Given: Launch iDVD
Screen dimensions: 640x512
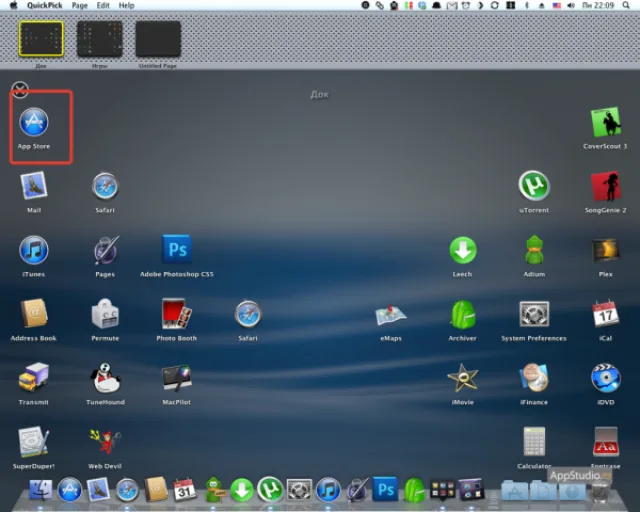Looking at the screenshot, I should point(606,378).
